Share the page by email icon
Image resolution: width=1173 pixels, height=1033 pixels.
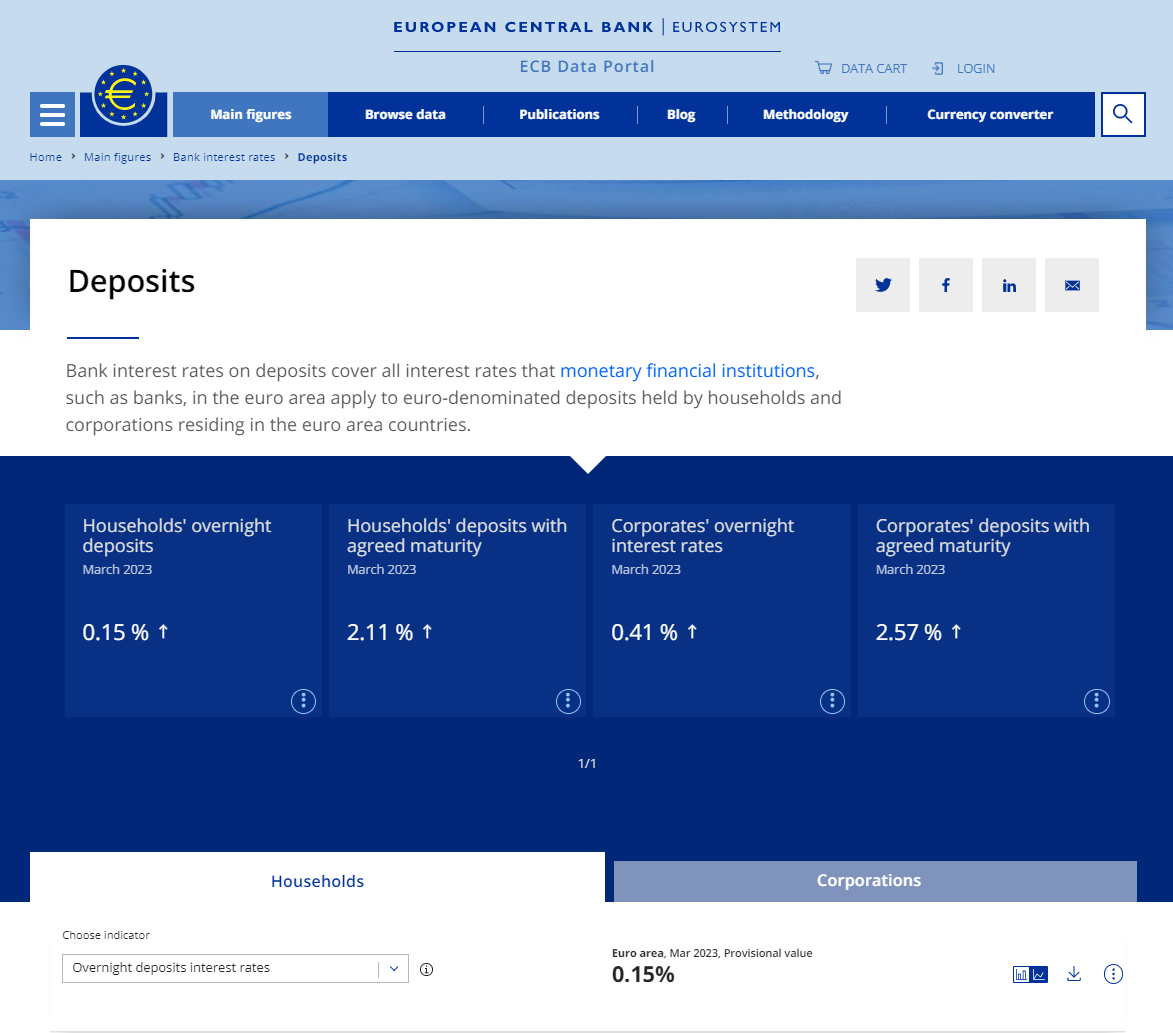pyautogui.click(x=1071, y=285)
